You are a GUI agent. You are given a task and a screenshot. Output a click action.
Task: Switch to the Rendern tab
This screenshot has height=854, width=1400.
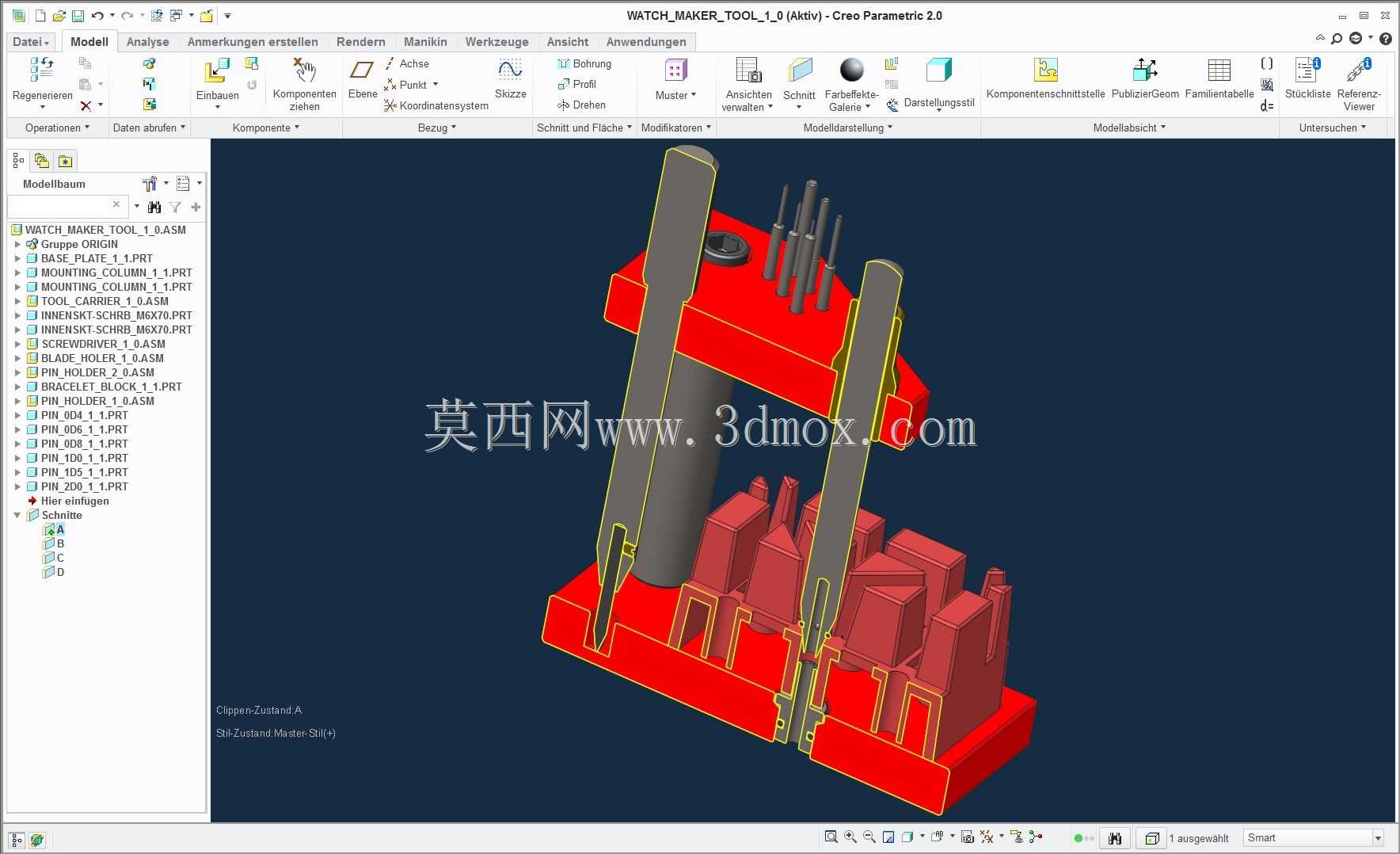coord(360,42)
